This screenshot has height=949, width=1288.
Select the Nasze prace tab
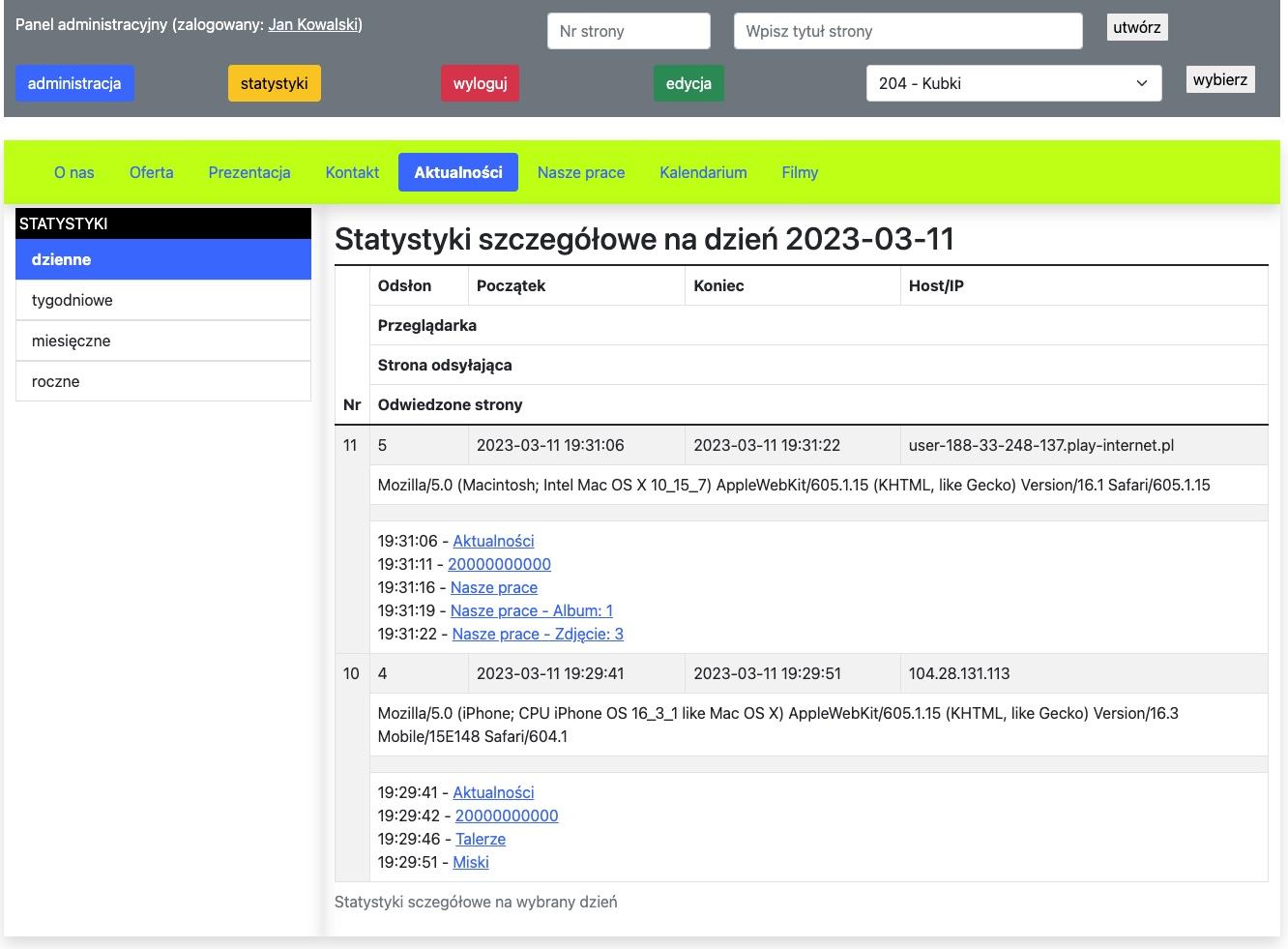point(581,172)
